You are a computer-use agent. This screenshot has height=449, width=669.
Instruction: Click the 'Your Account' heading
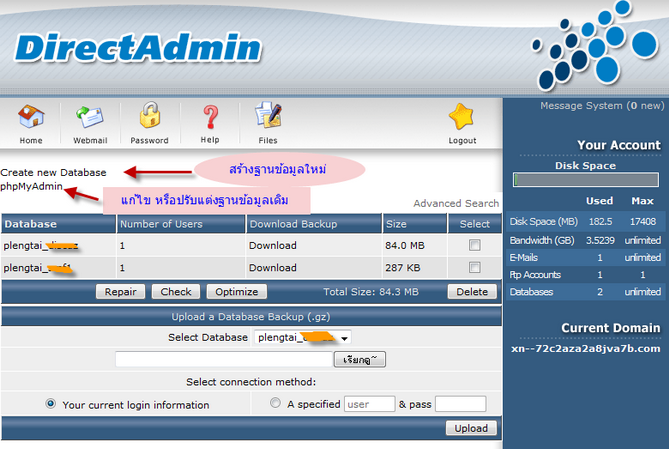[x=619, y=145]
